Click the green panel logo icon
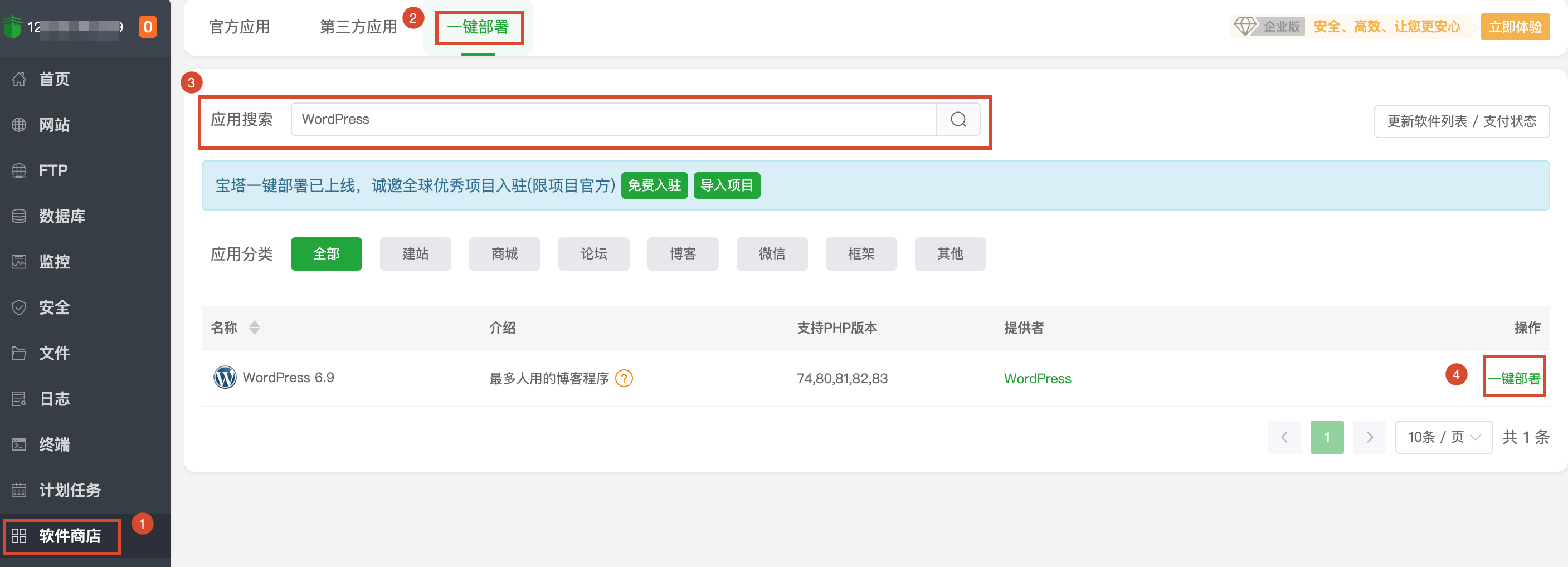The width and height of the screenshot is (1568, 567). 12,27
